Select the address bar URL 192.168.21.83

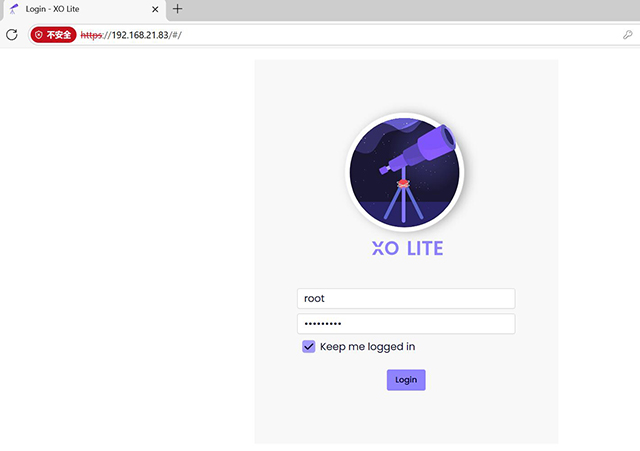[x=140, y=35]
